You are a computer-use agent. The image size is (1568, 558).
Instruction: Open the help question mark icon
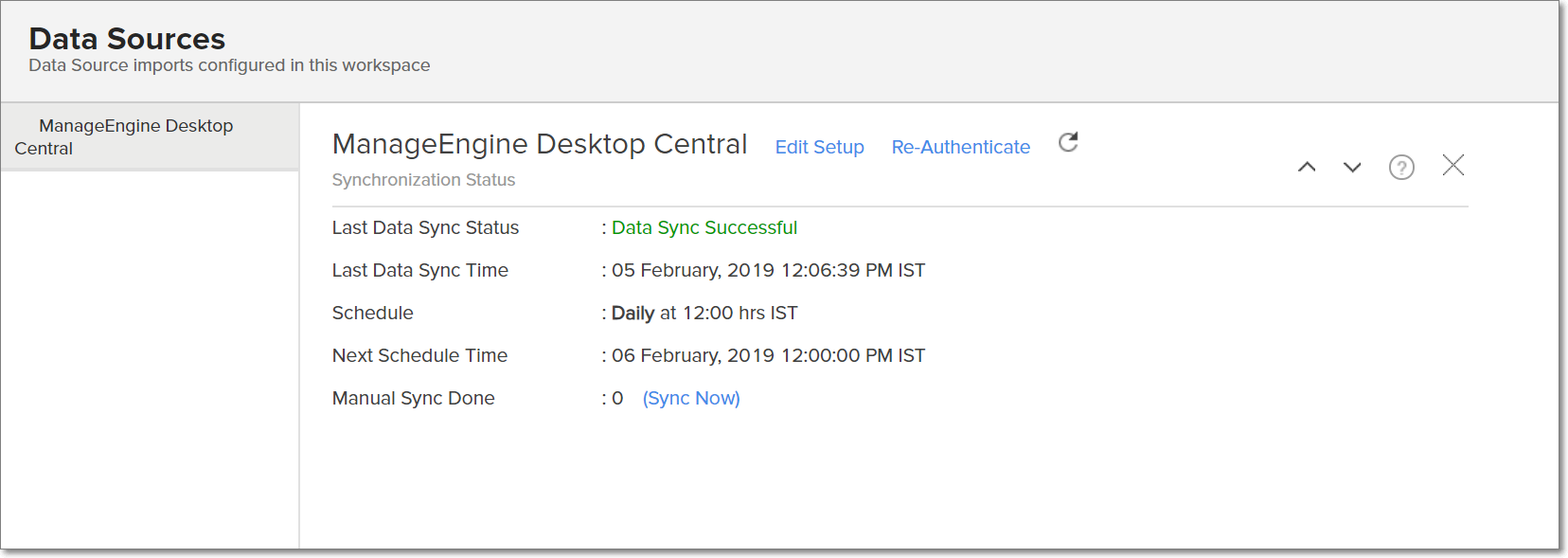(1401, 167)
